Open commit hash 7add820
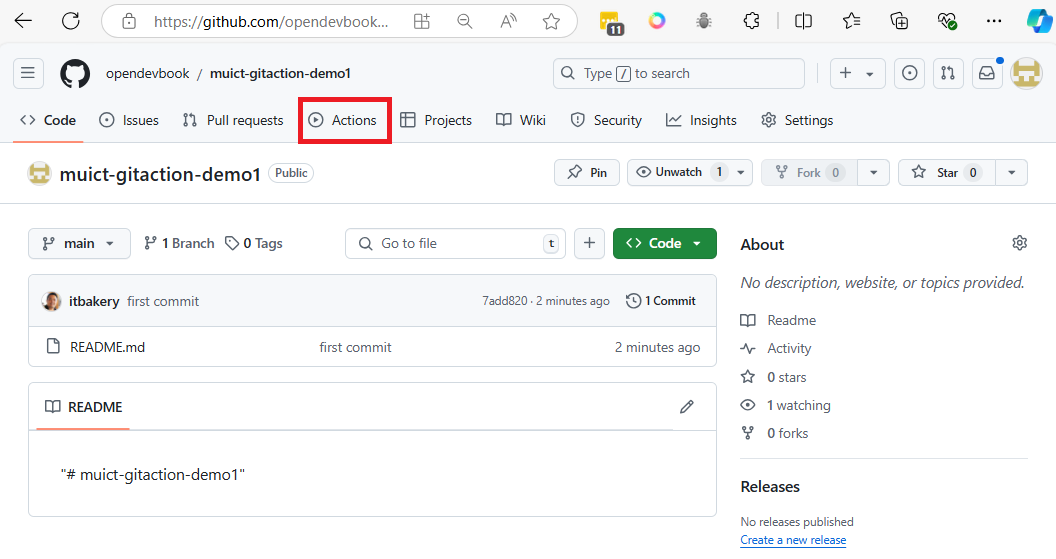The height and width of the screenshot is (559, 1056). click(504, 301)
